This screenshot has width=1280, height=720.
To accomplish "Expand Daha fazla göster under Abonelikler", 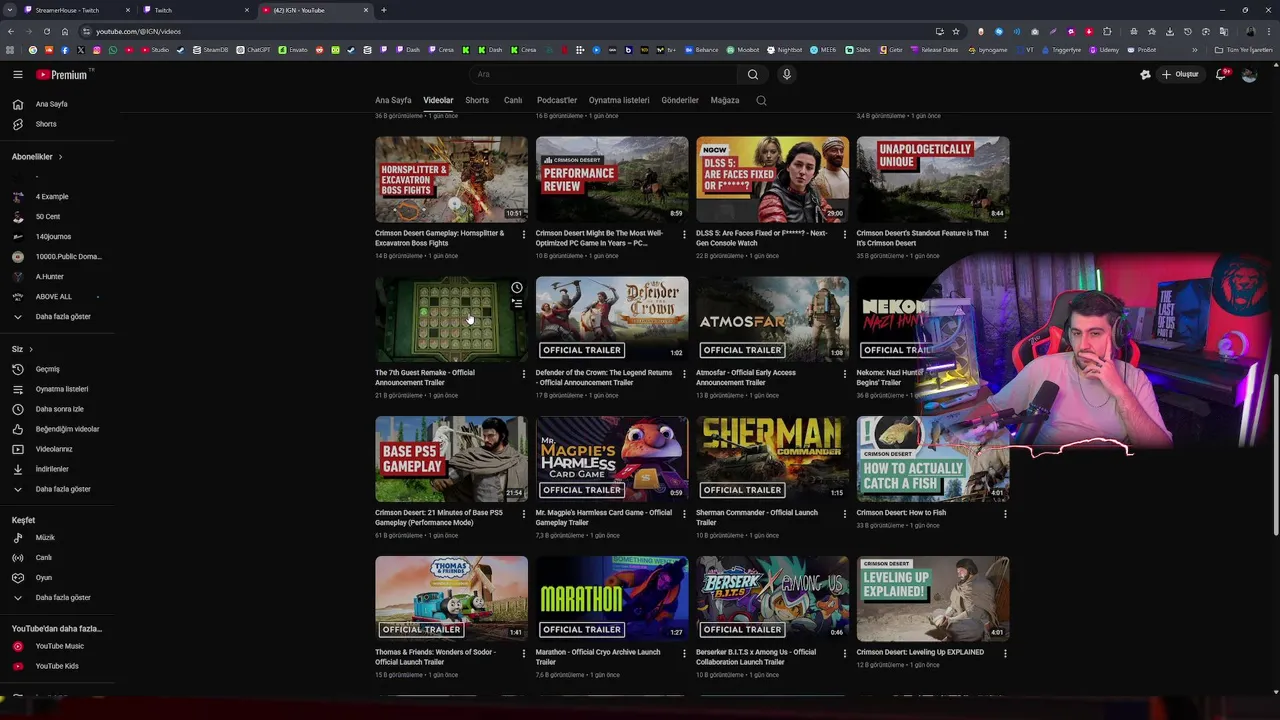I will [x=63, y=317].
